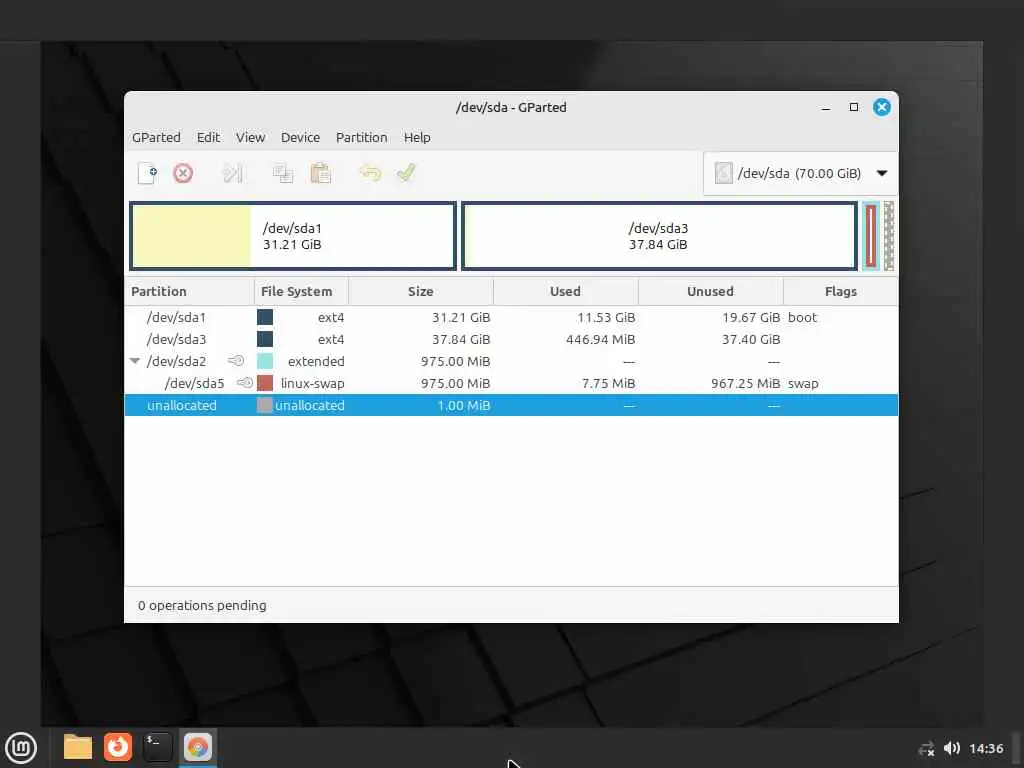Open the Files folder in taskbar

[x=78, y=748]
